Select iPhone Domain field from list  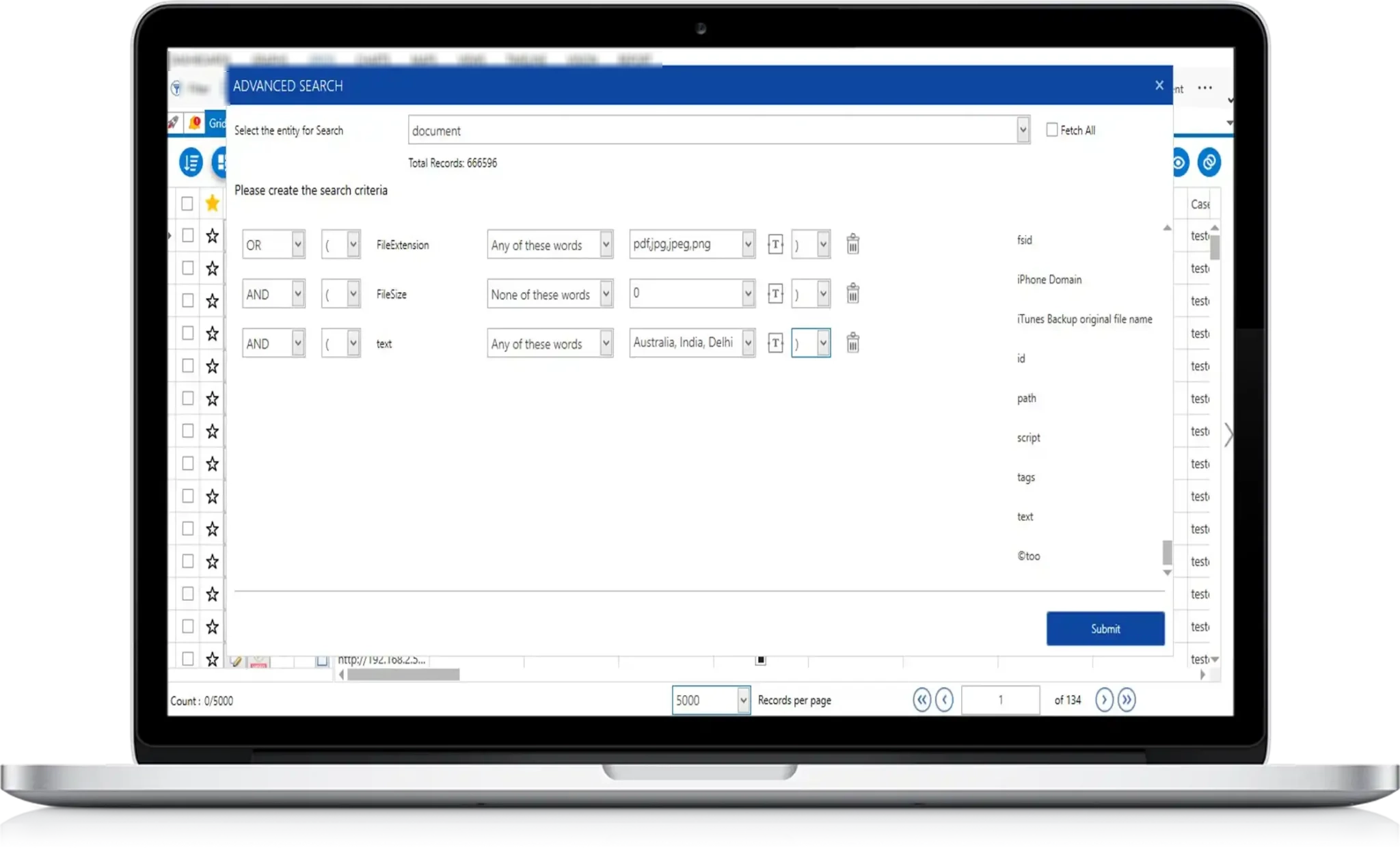click(1049, 280)
